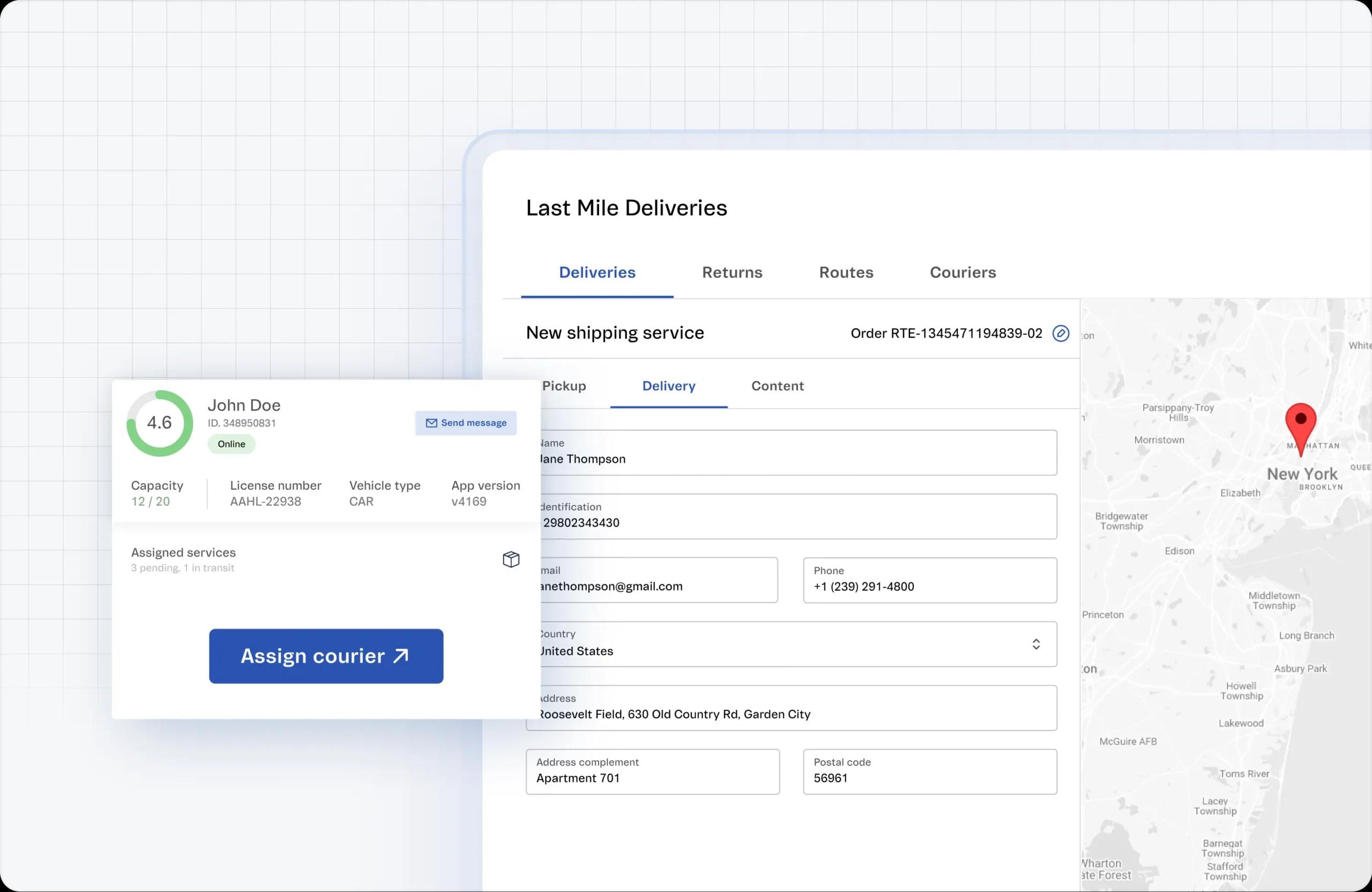Screen dimensions: 1372x892
Task: Click the Online status badge
Action: [x=231, y=444]
